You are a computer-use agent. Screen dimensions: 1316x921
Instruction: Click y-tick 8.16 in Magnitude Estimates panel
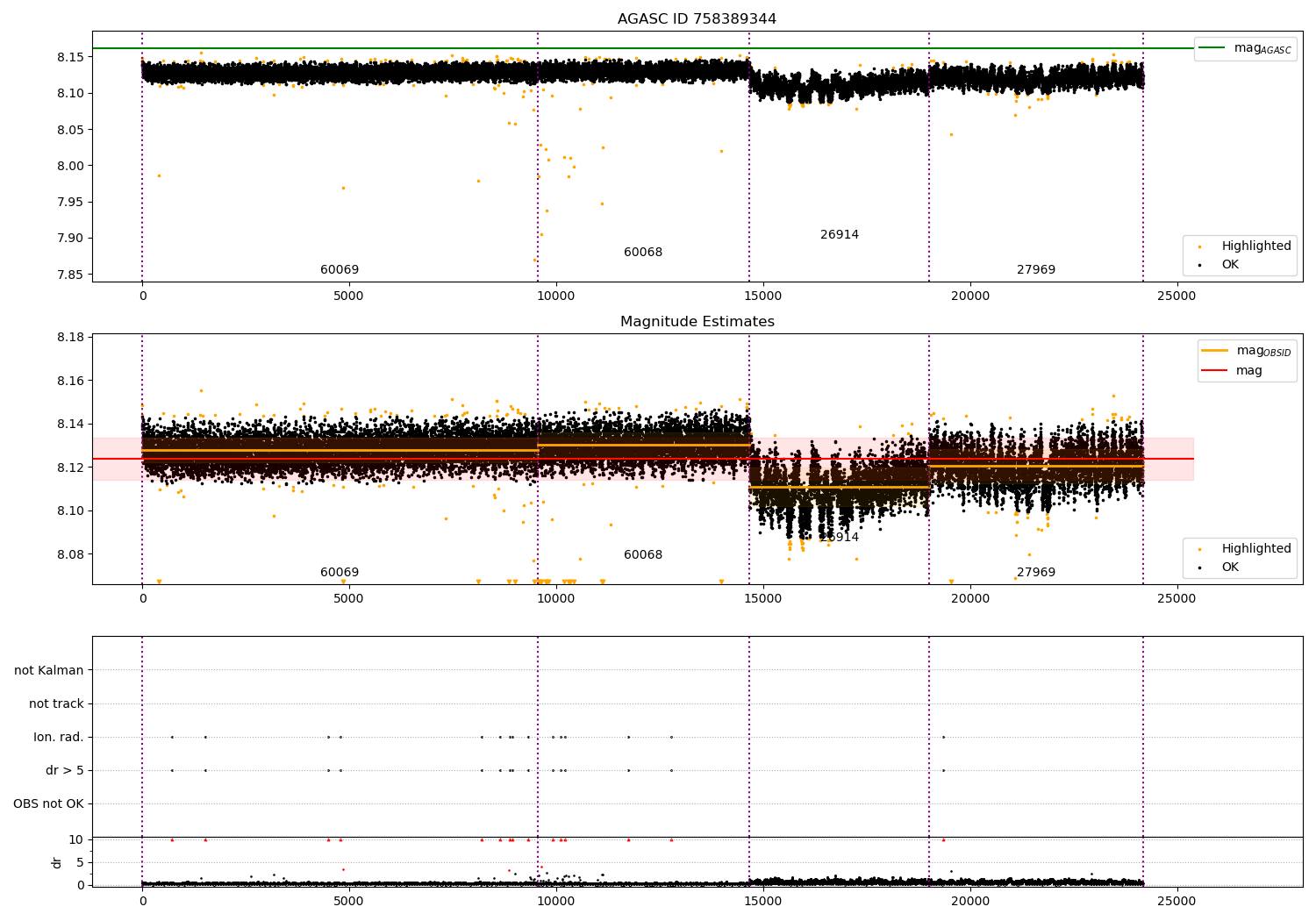tap(70, 381)
